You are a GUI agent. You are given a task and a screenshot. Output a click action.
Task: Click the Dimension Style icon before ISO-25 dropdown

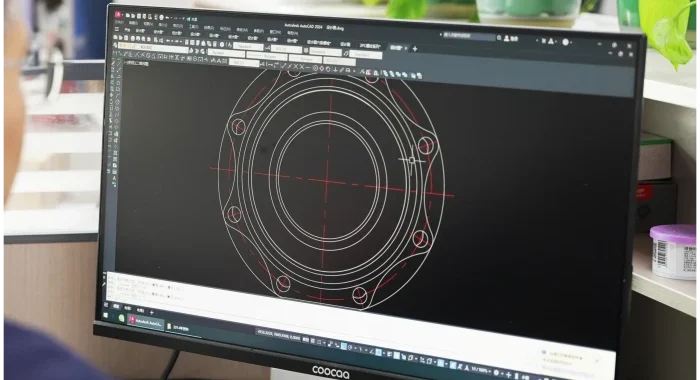[267, 48]
